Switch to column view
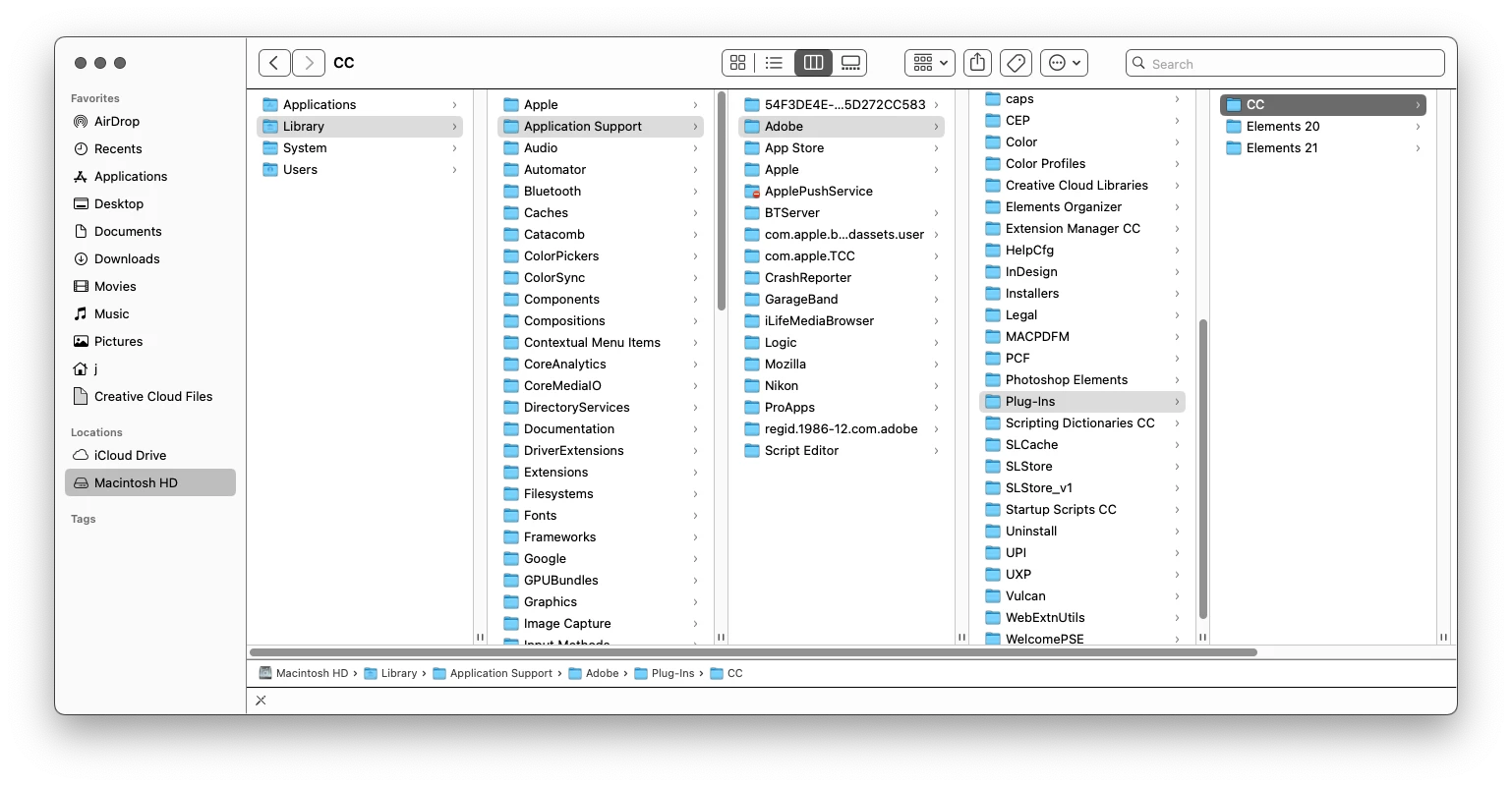The width and height of the screenshot is (1512, 787). (813, 63)
